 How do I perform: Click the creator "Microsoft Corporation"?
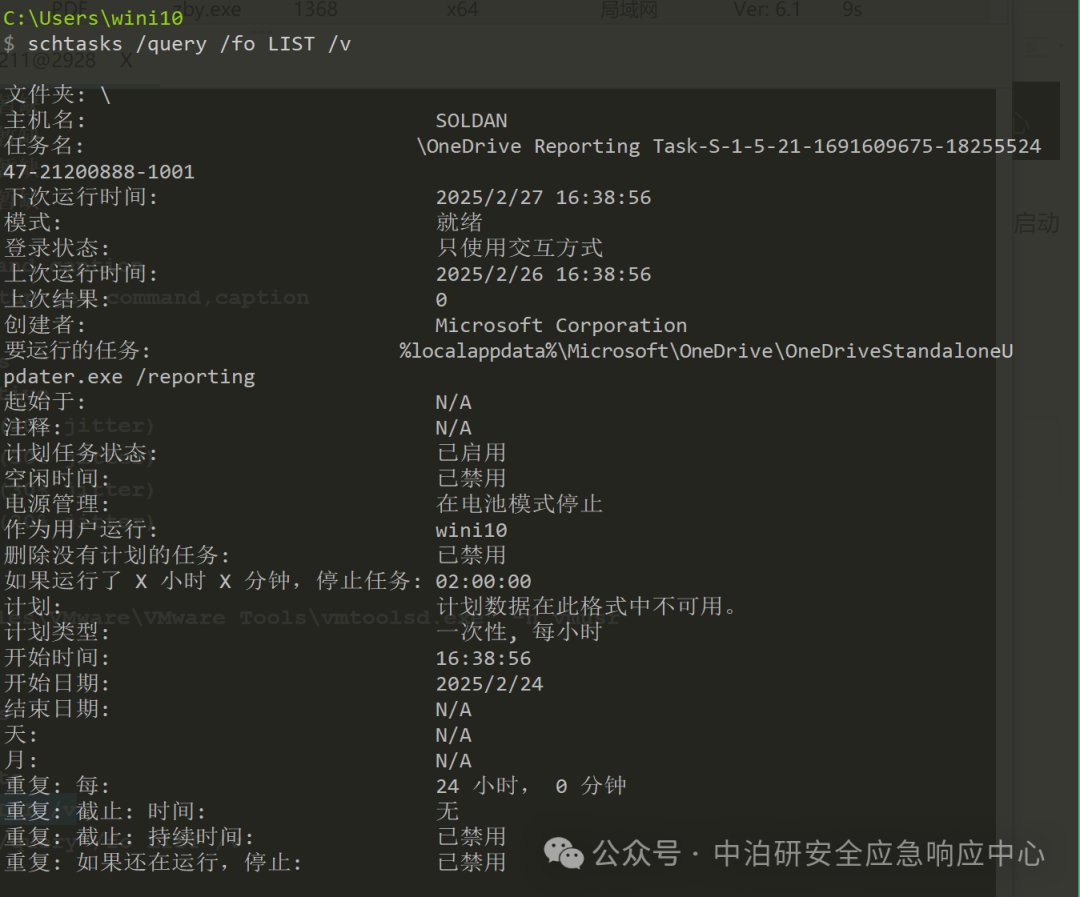click(561, 325)
